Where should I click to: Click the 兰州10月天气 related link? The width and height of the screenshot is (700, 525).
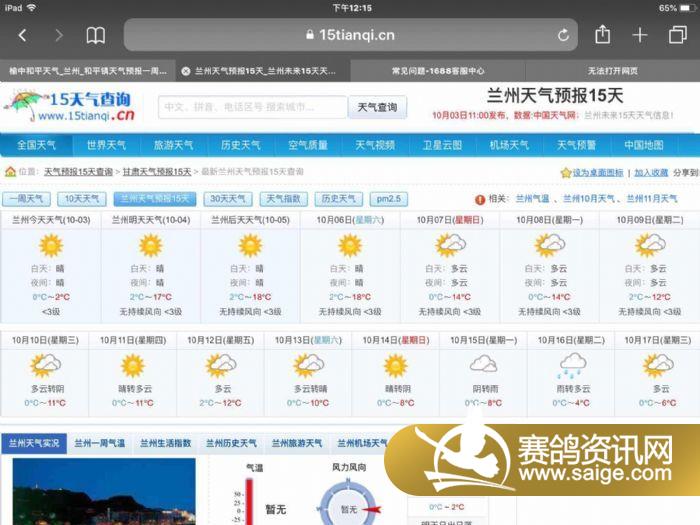click(589, 199)
